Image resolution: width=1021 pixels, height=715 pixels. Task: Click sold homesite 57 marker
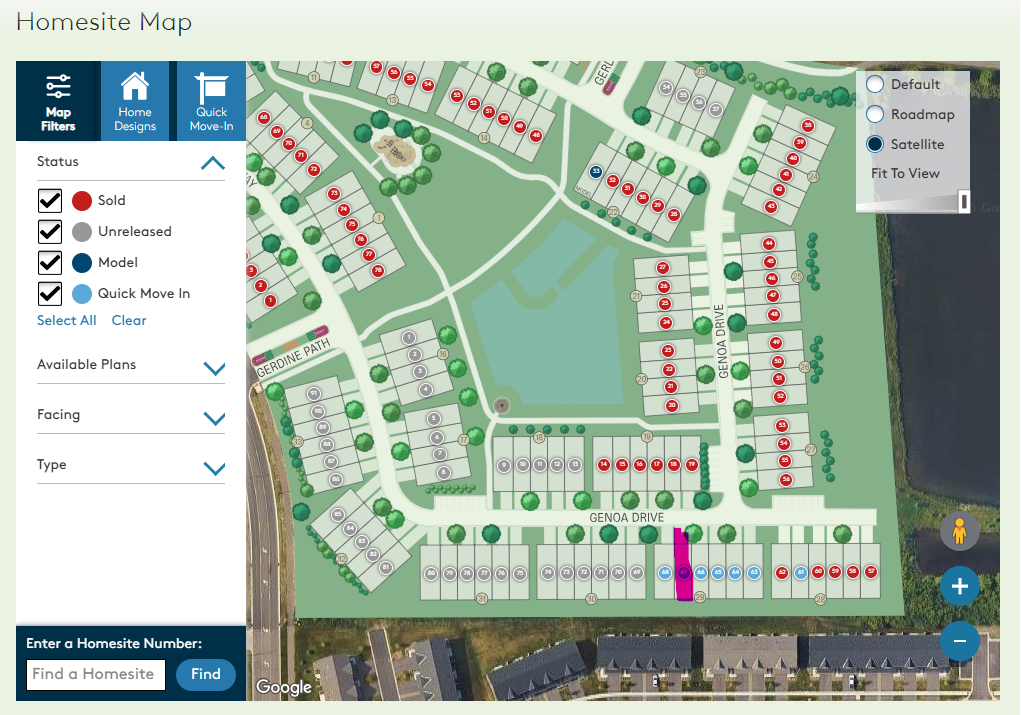[871, 572]
